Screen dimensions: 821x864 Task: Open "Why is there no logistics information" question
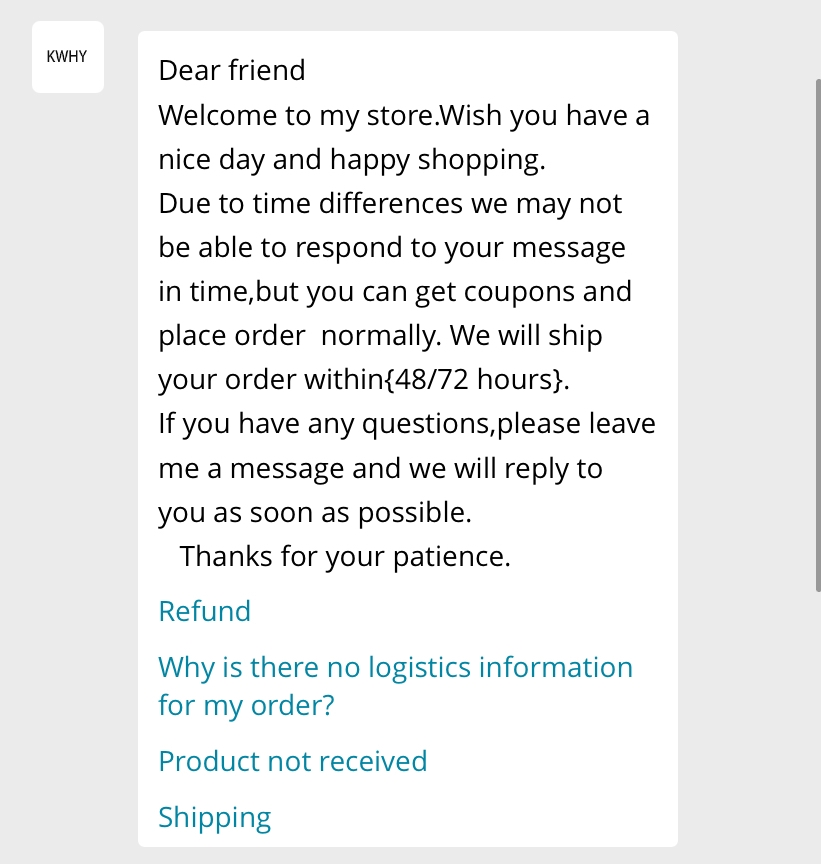(x=395, y=685)
